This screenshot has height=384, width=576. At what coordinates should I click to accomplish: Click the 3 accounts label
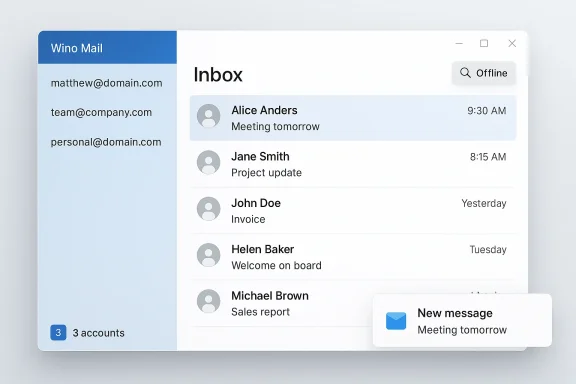(x=98, y=333)
